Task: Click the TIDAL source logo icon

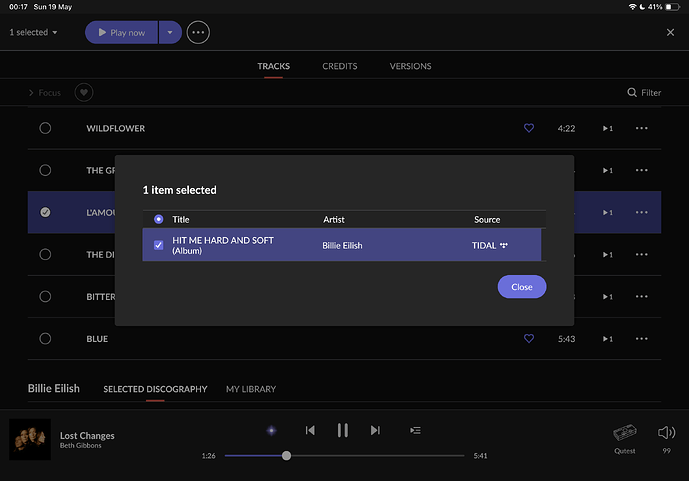Action: tap(504, 245)
